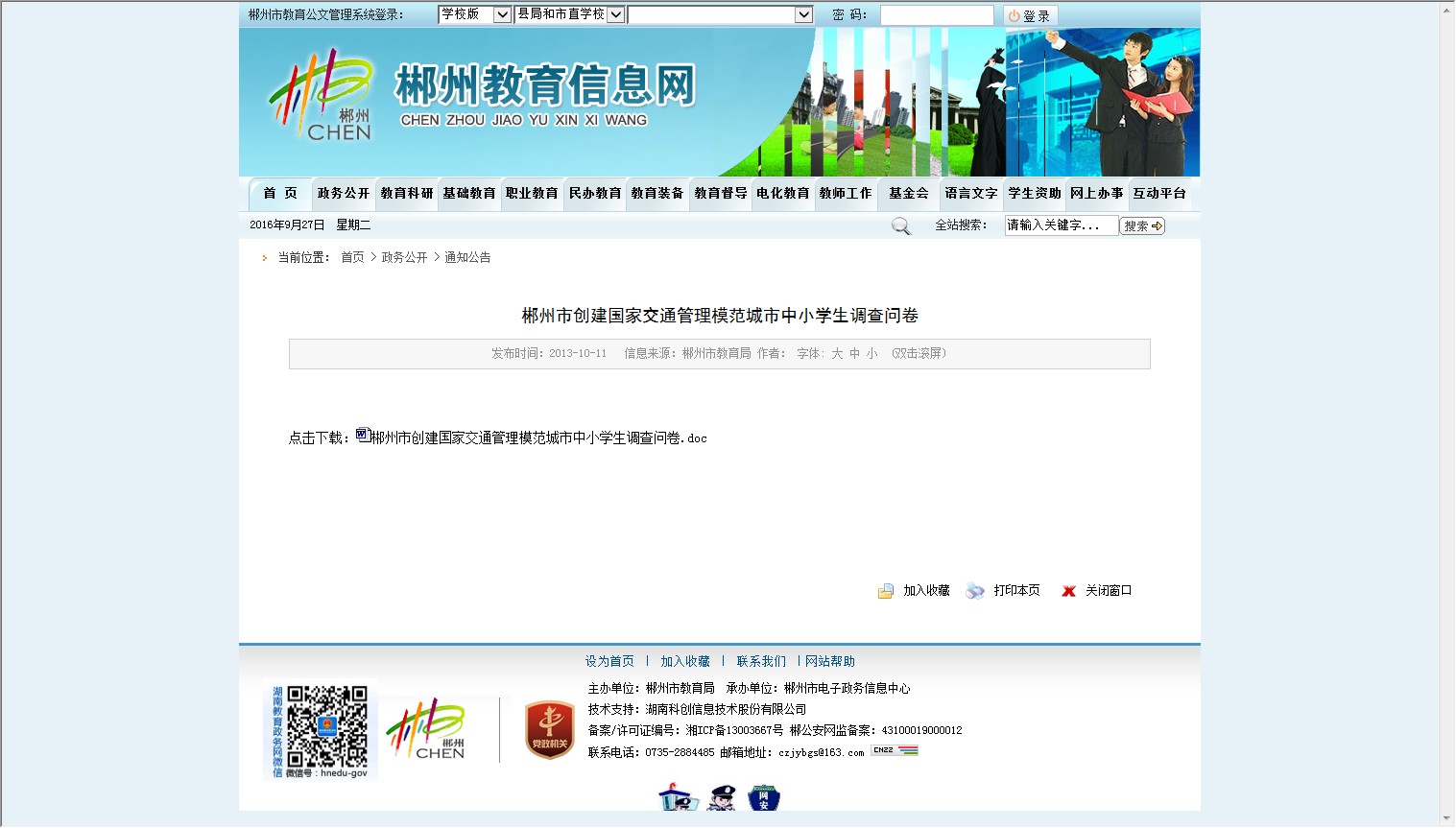1456x828 pixels.
Task: Open the 政务公开 nav tab
Action: click(x=344, y=194)
